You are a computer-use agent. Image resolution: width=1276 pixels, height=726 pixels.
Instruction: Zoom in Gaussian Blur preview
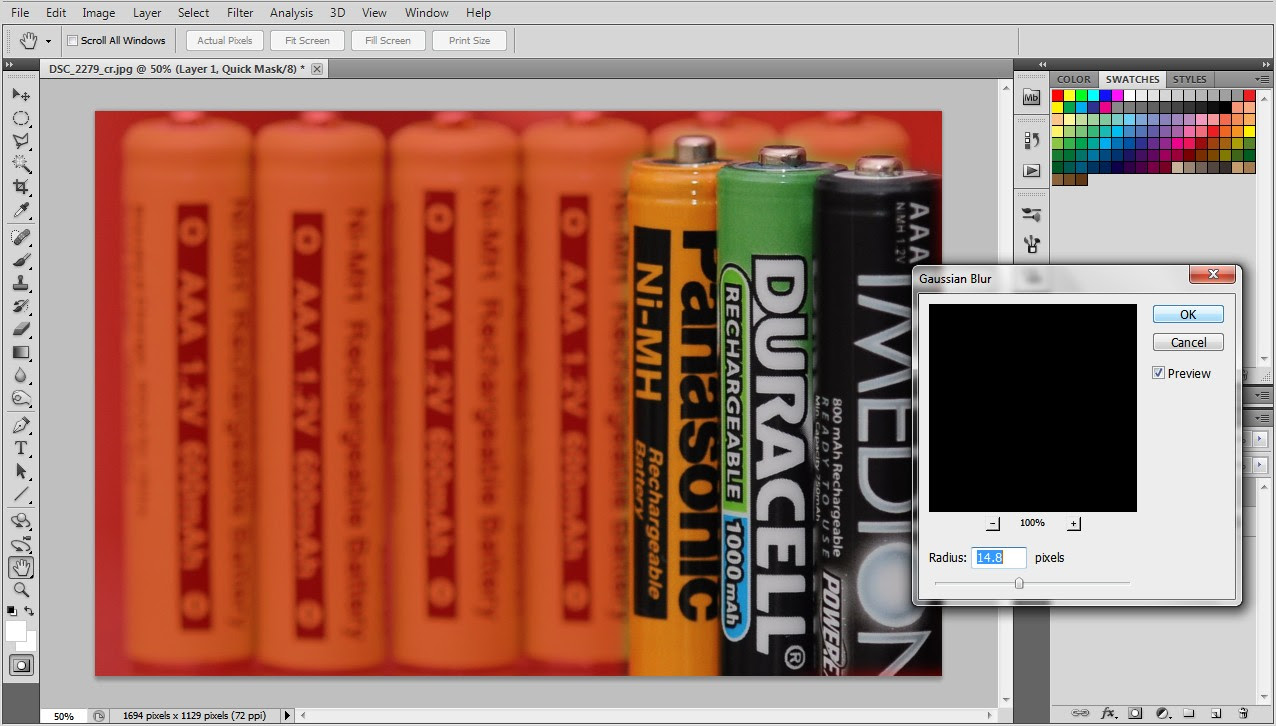pyautogui.click(x=1073, y=523)
